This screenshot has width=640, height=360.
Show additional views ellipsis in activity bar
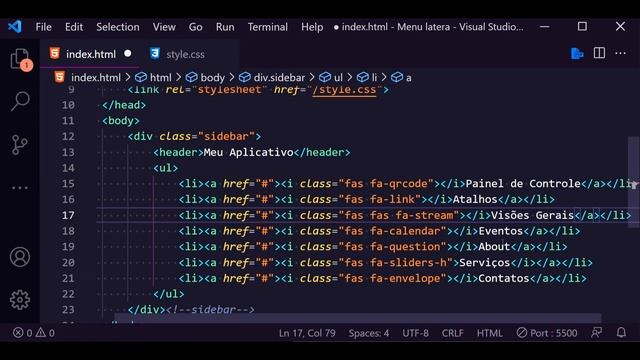pos(20,188)
